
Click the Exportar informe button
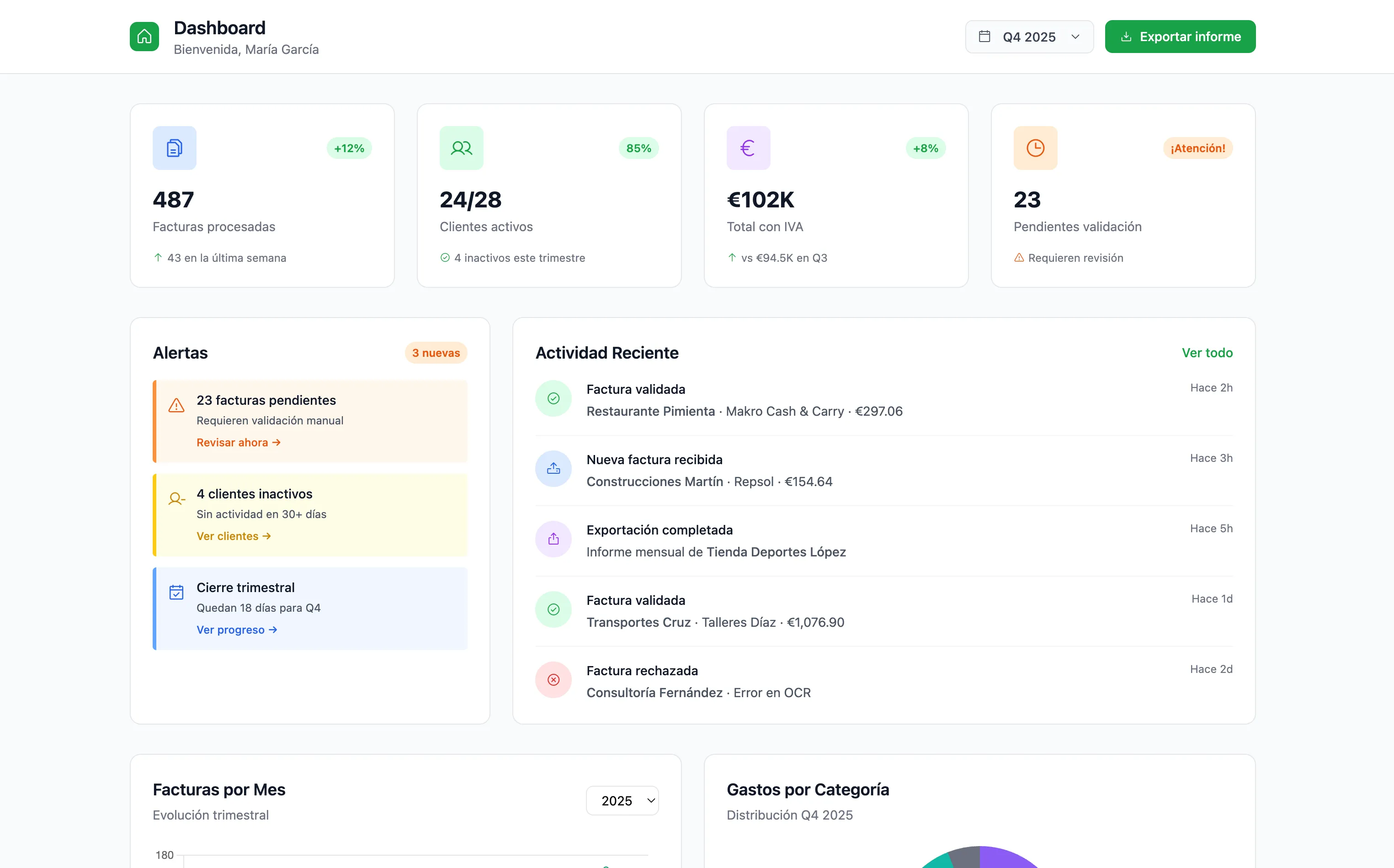point(1180,37)
